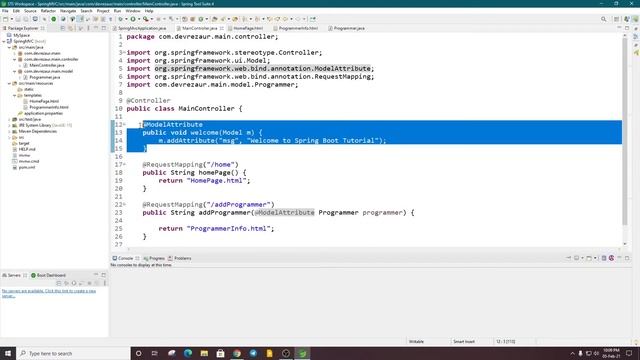Click Link with Editor icon in Package Explorer
Viewport: 640px width, 360px height.
click(71, 28)
